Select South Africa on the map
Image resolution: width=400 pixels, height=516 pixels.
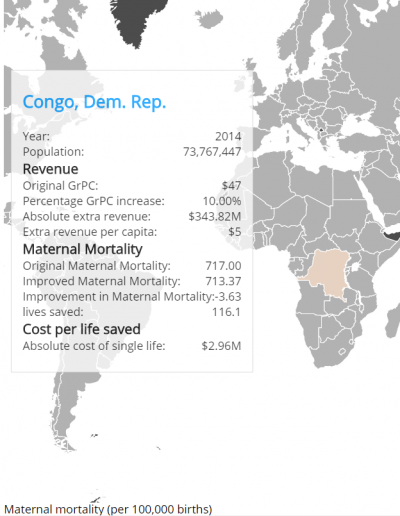click(333, 350)
